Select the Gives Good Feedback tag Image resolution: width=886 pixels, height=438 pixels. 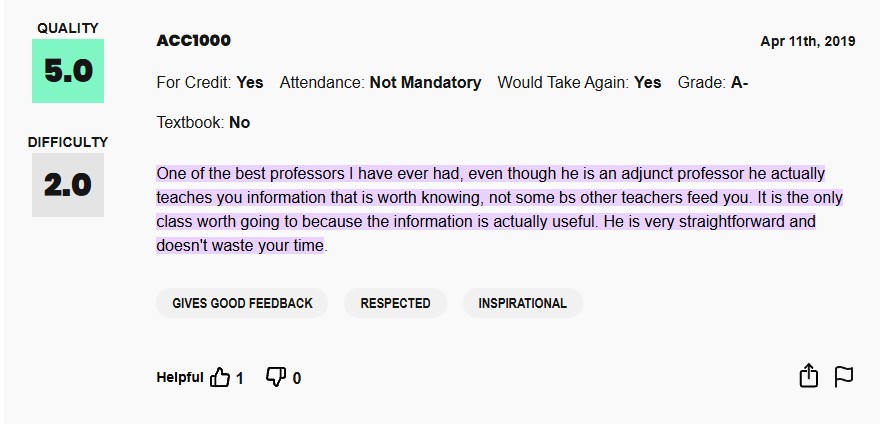242,303
